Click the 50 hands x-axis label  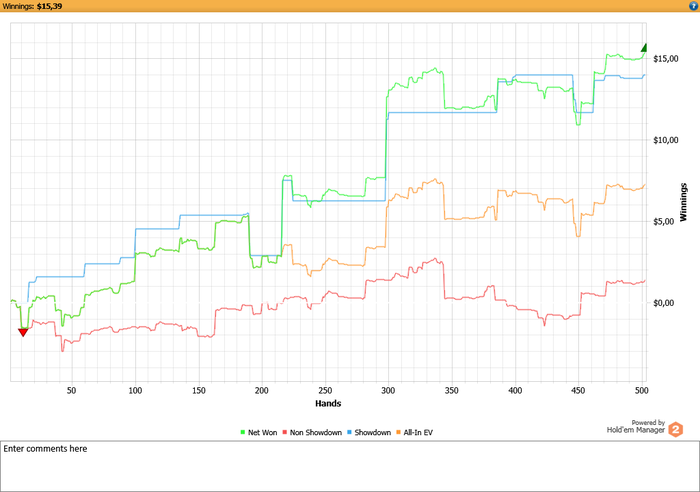coord(71,391)
